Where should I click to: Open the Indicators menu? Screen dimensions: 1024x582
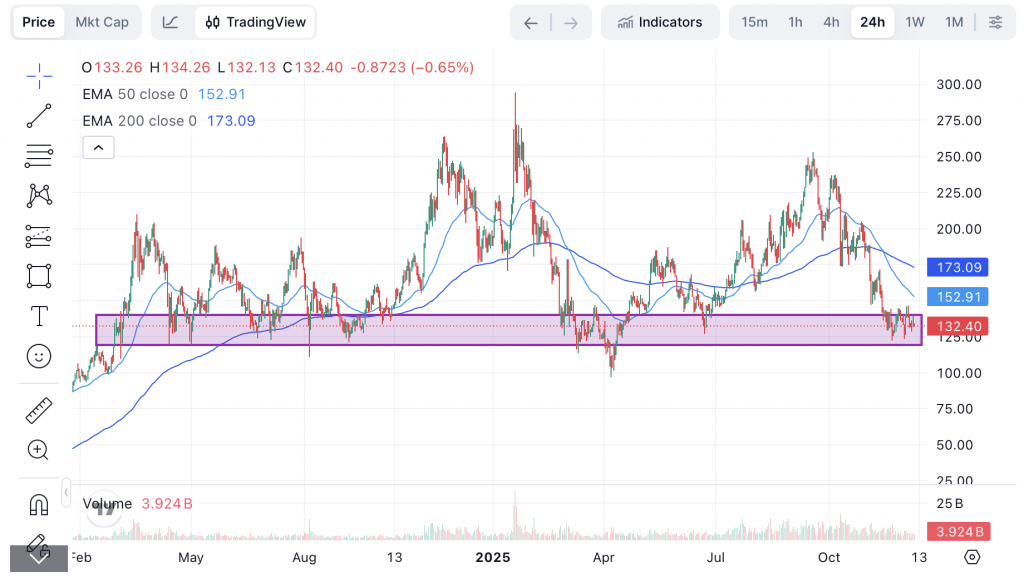[x=660, y=22]
